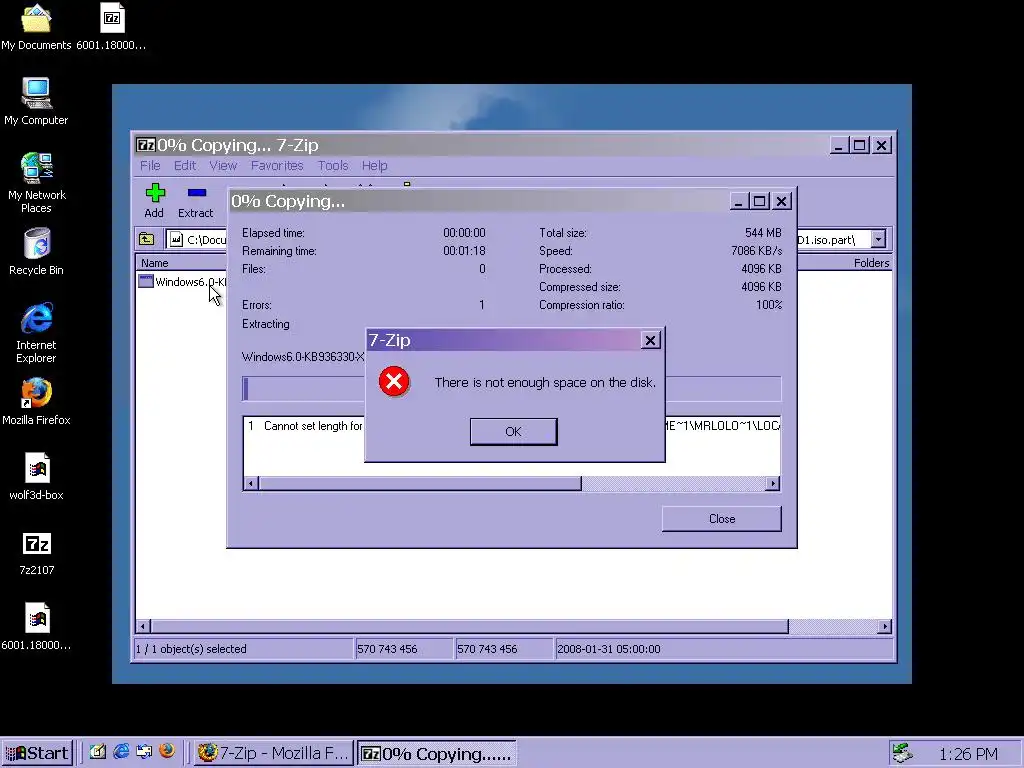Switch to 7-Zip - Mozilla Firefox taskbar button
Viewport: 1024px width, 768px height.
(x=274, y=753)
